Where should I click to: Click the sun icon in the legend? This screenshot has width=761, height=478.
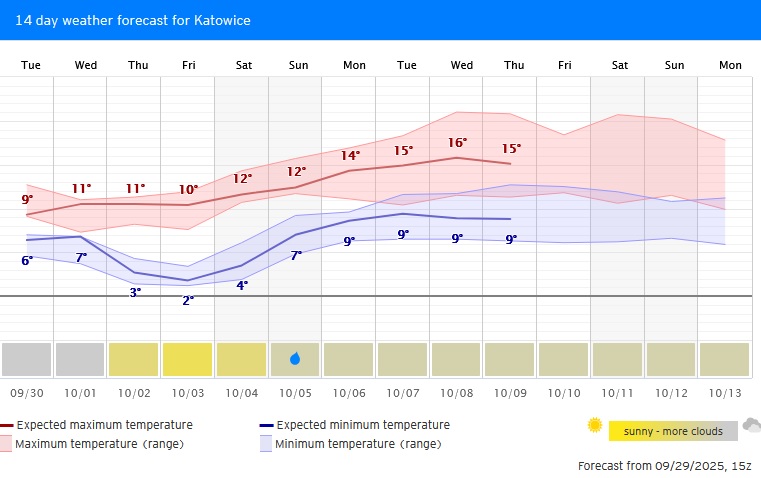pyautogui.click(x=595, y=426)
